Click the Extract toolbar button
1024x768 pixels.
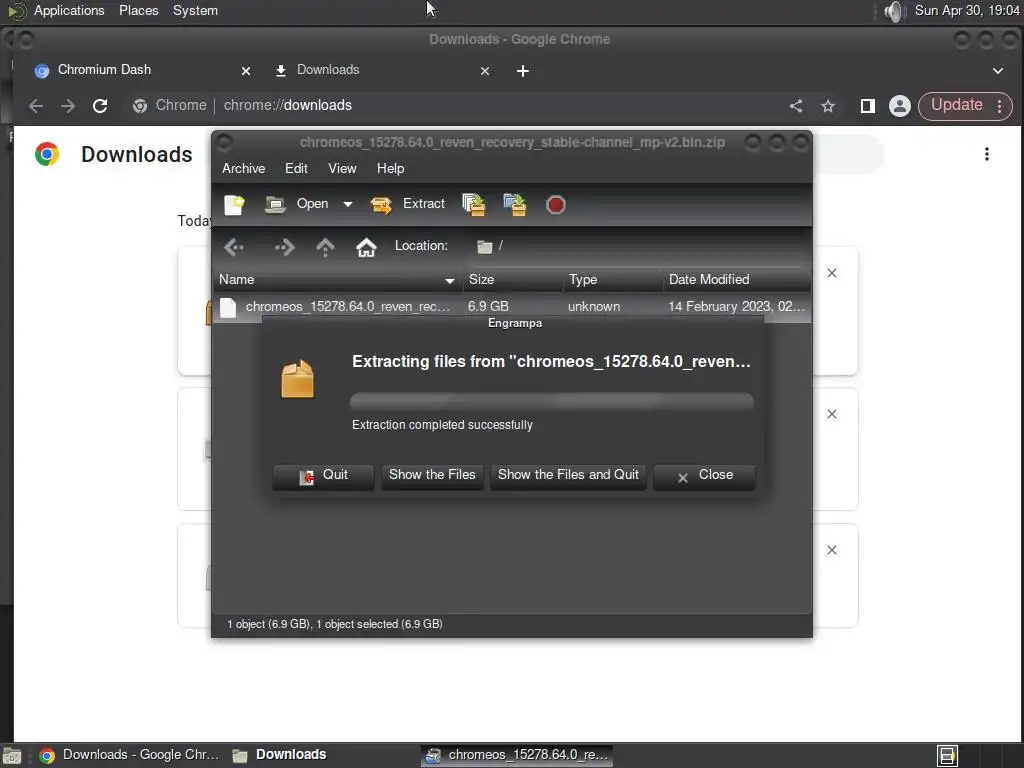click(408, 204)
